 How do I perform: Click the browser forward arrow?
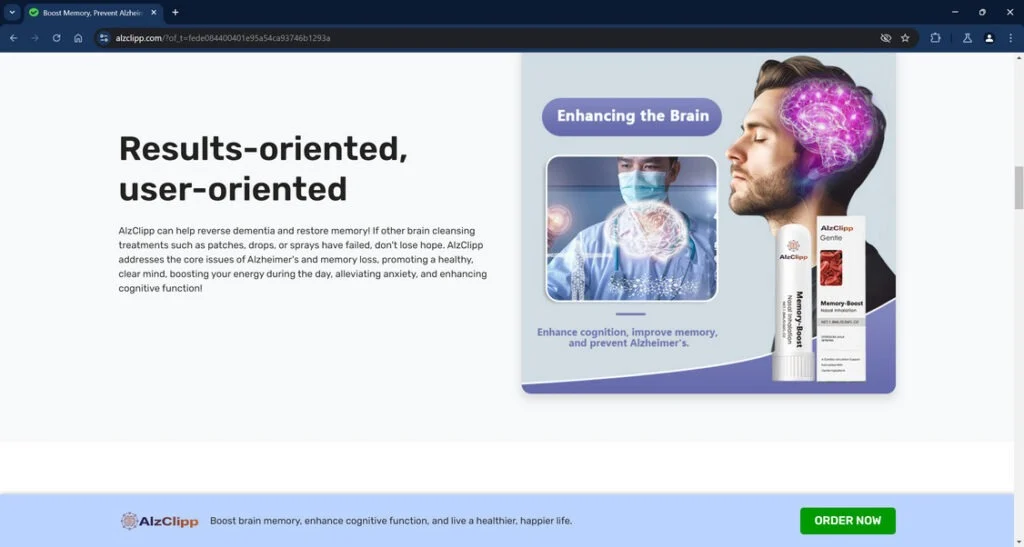(x=35, y=38)
